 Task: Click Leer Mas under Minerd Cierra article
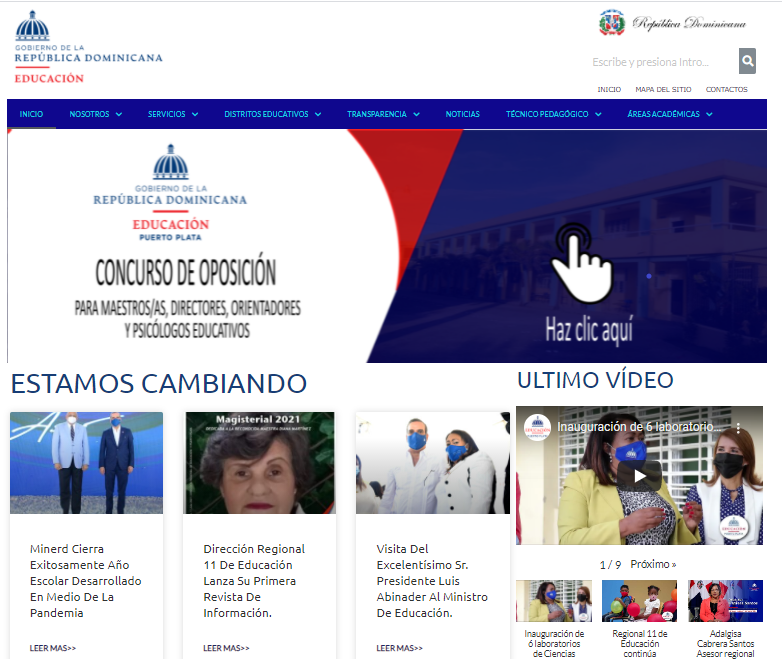(x=52, y=648)
